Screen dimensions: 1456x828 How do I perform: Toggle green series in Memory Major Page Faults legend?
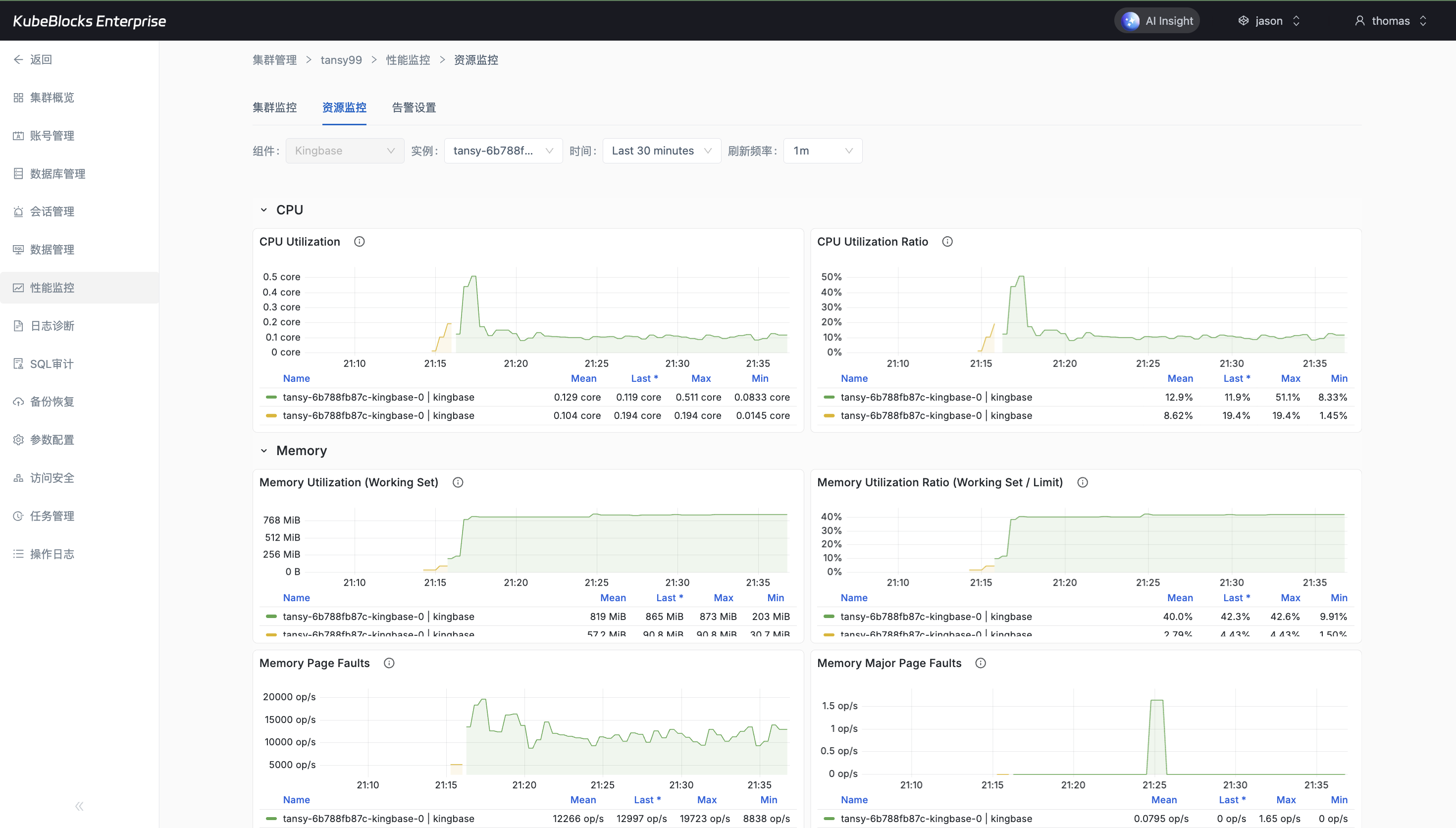pyautogui.click(x=936, y=818)
